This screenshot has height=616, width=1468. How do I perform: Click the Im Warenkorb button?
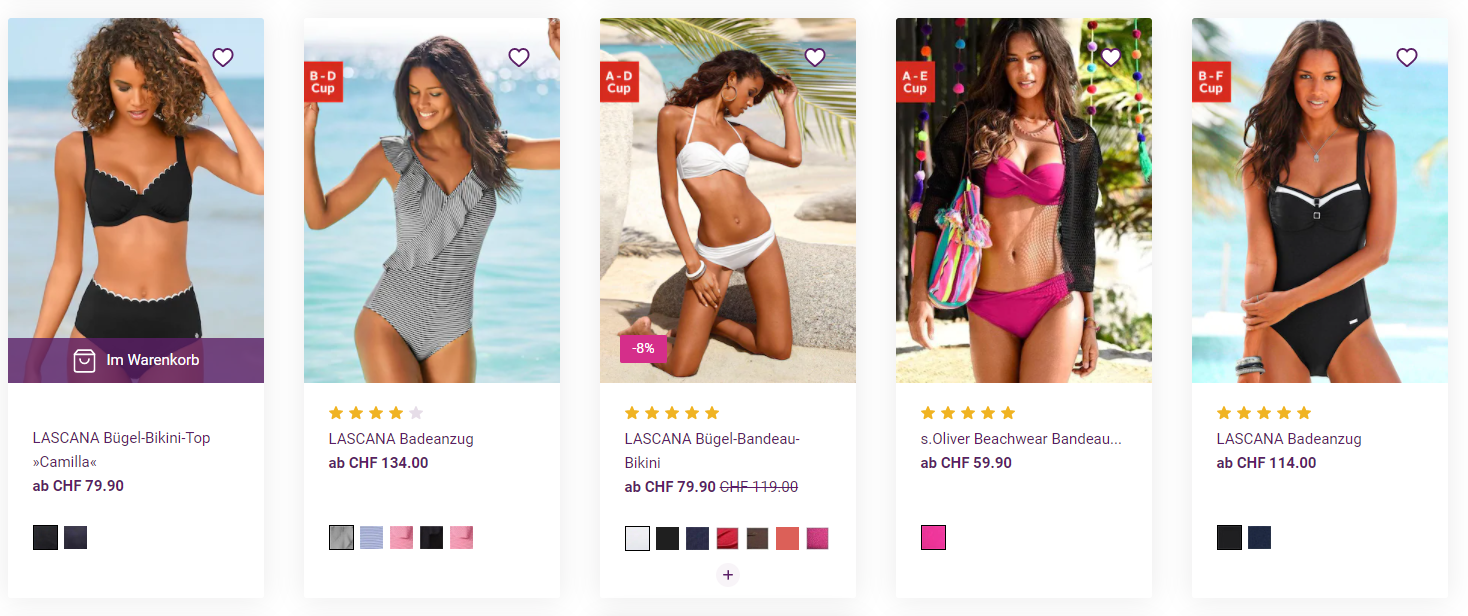click(x=136, y=360)
